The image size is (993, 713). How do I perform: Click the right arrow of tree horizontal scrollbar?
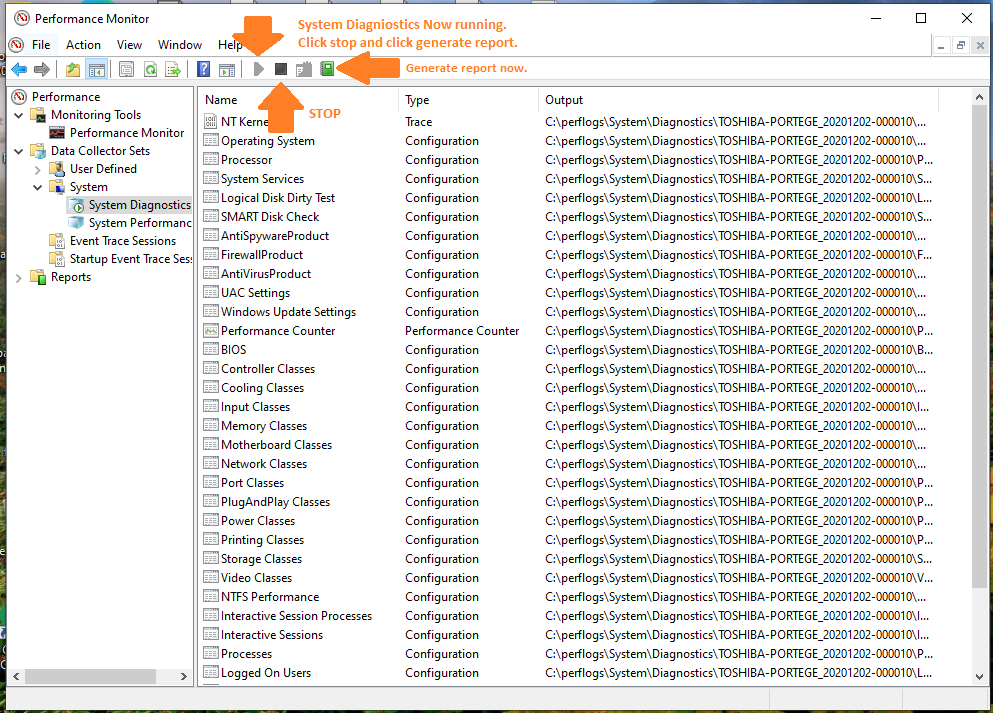point(184,676)
